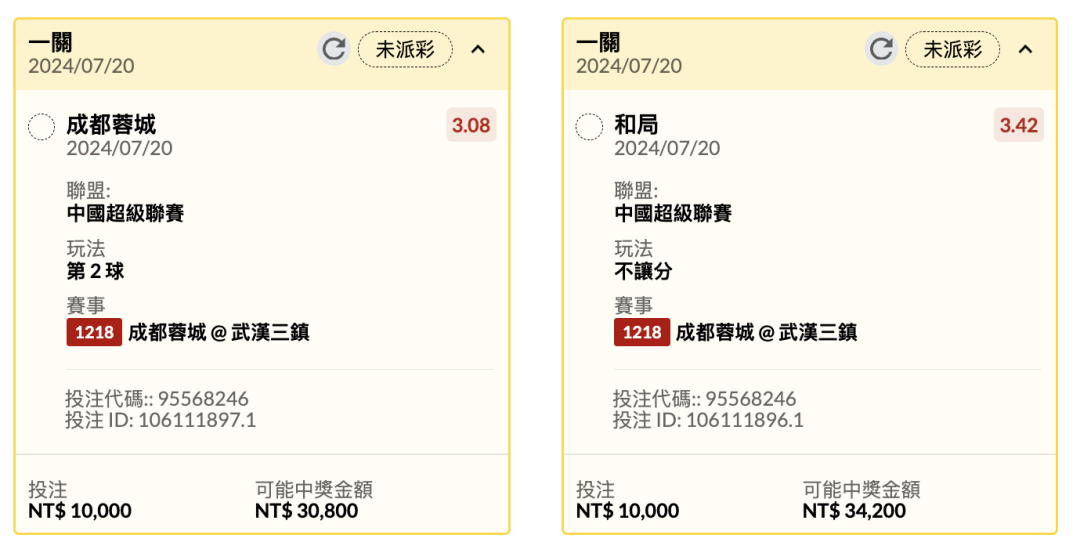The image size is (1080, 553).
Task: Click 未派彩 status in right card
Action: pyautogui.click(x=952, y=49)
